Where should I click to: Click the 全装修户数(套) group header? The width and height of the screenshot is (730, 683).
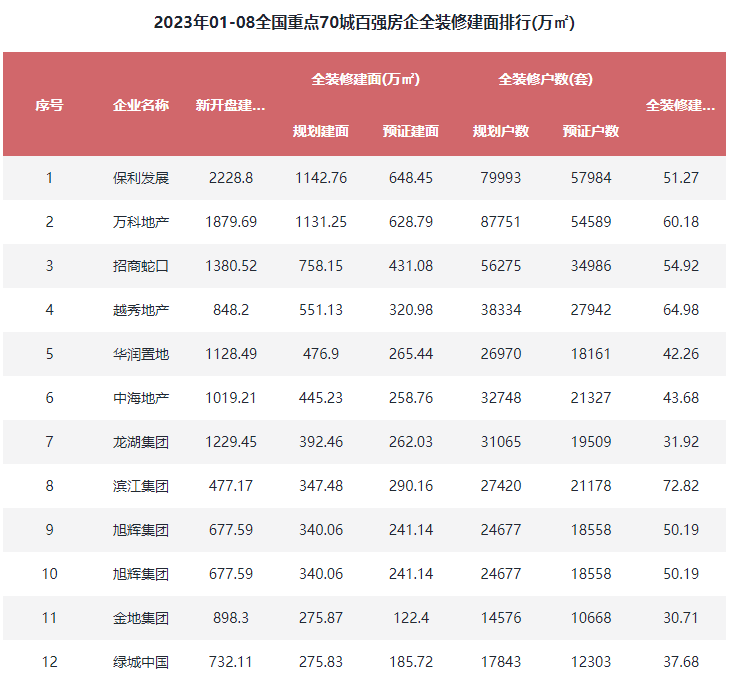pyautogui.click(x=546, y=79)
